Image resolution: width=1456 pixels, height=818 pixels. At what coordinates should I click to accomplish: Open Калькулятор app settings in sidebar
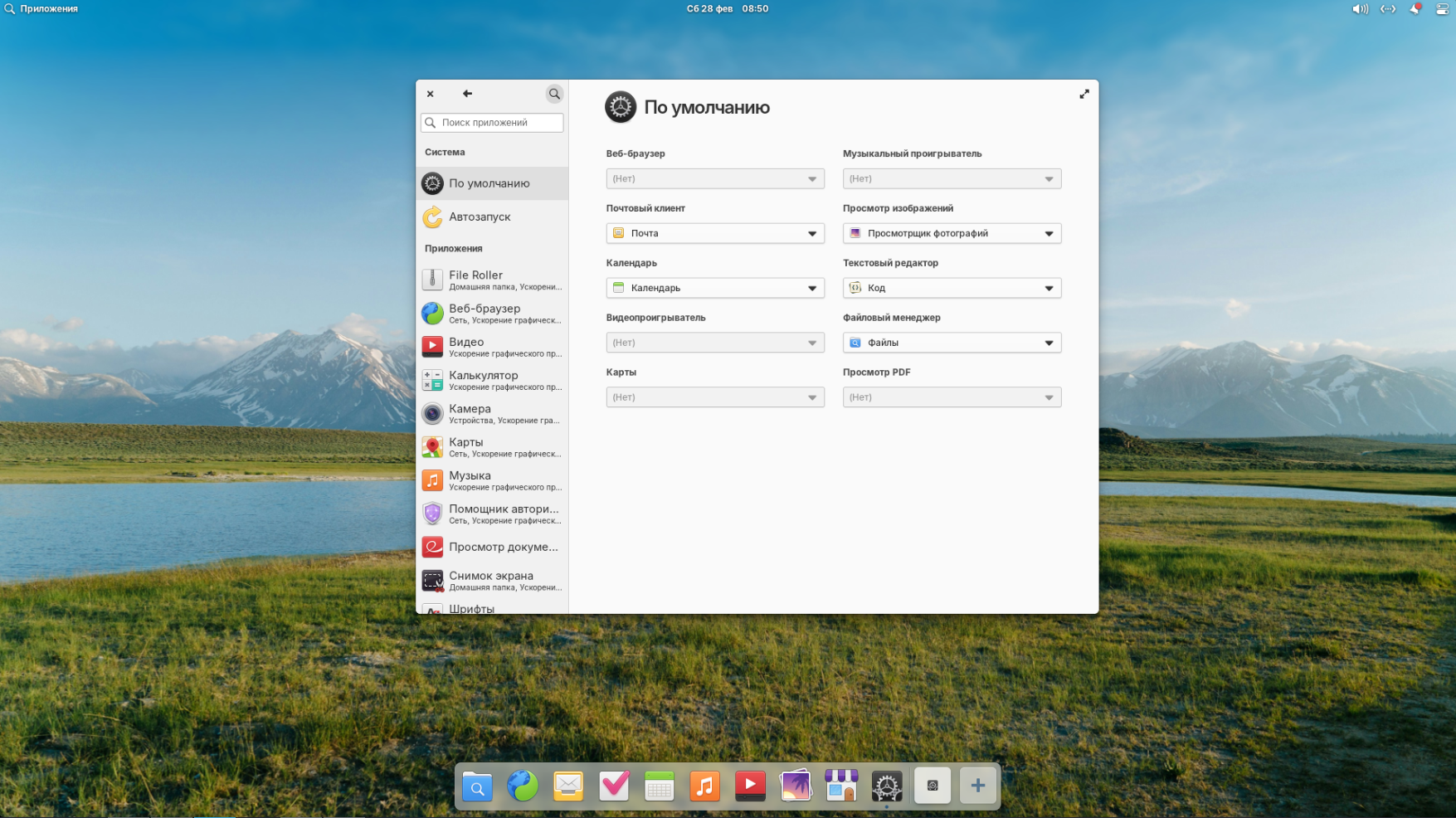click(x=492, y=380)
